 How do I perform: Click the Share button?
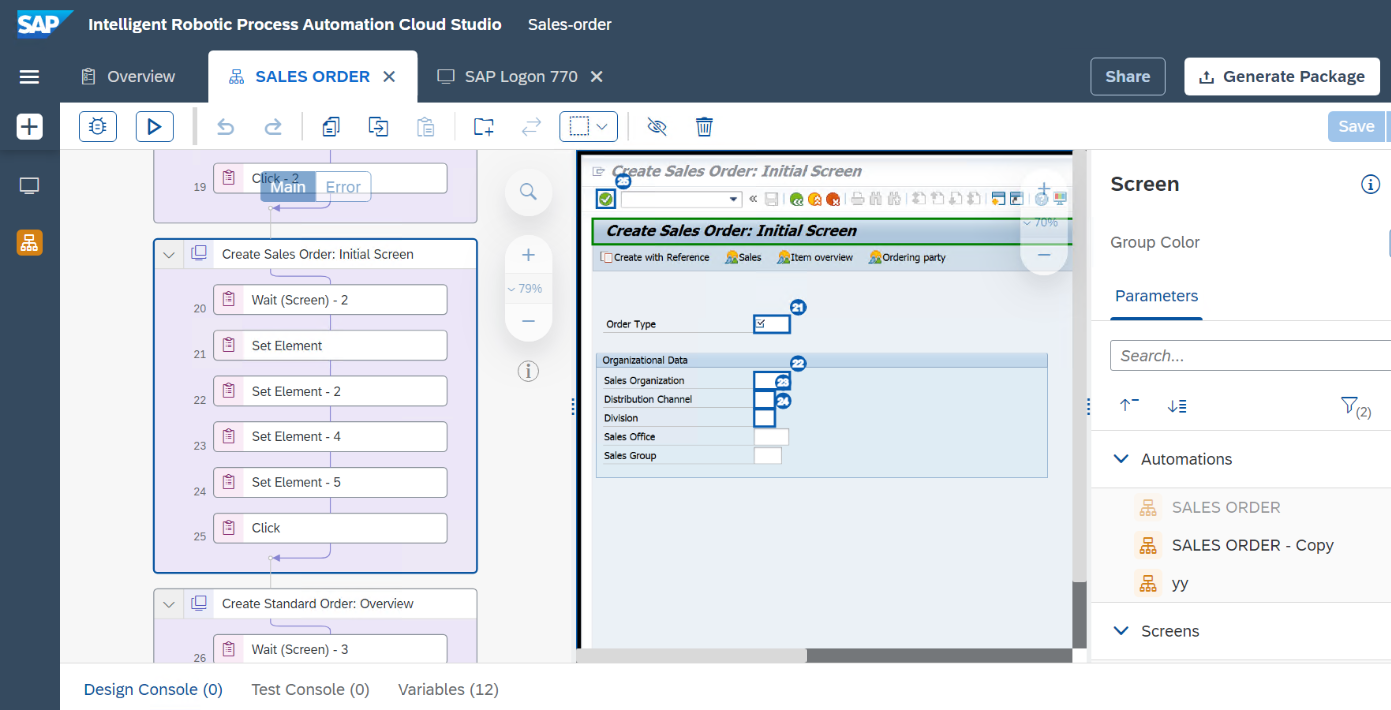(1127, 76)
